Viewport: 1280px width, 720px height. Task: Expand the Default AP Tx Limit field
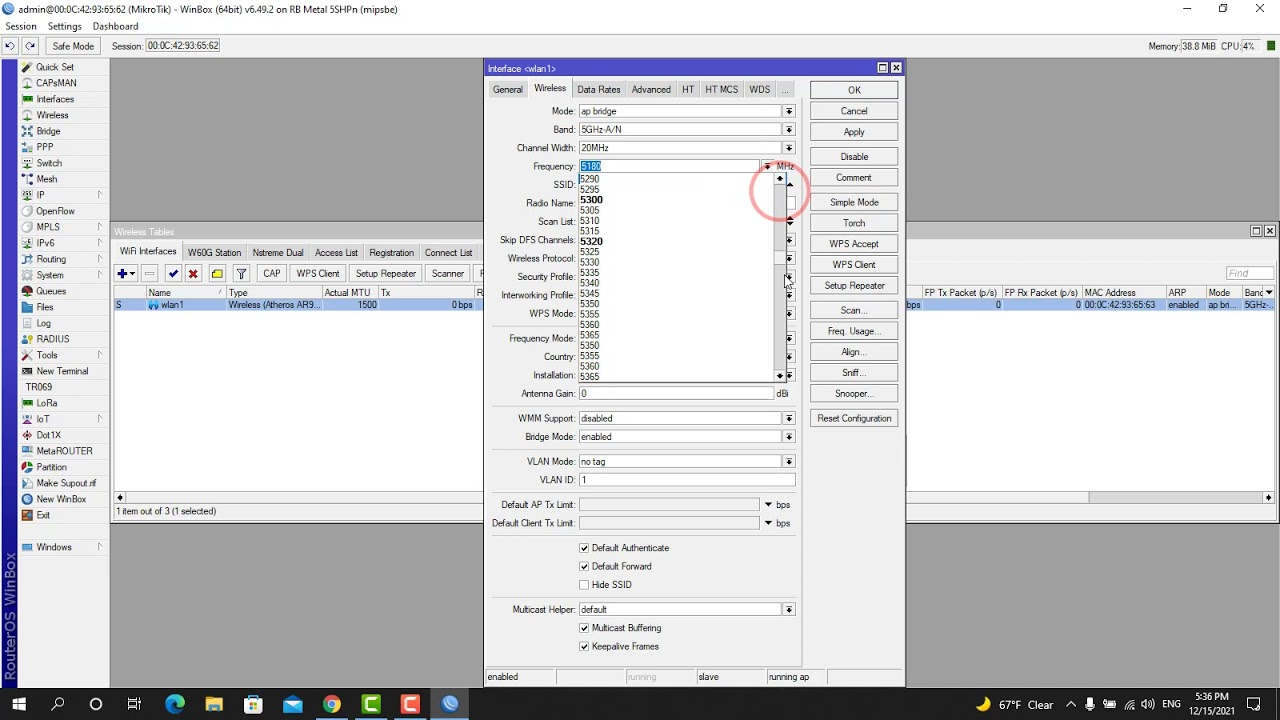tap(768, 505)
